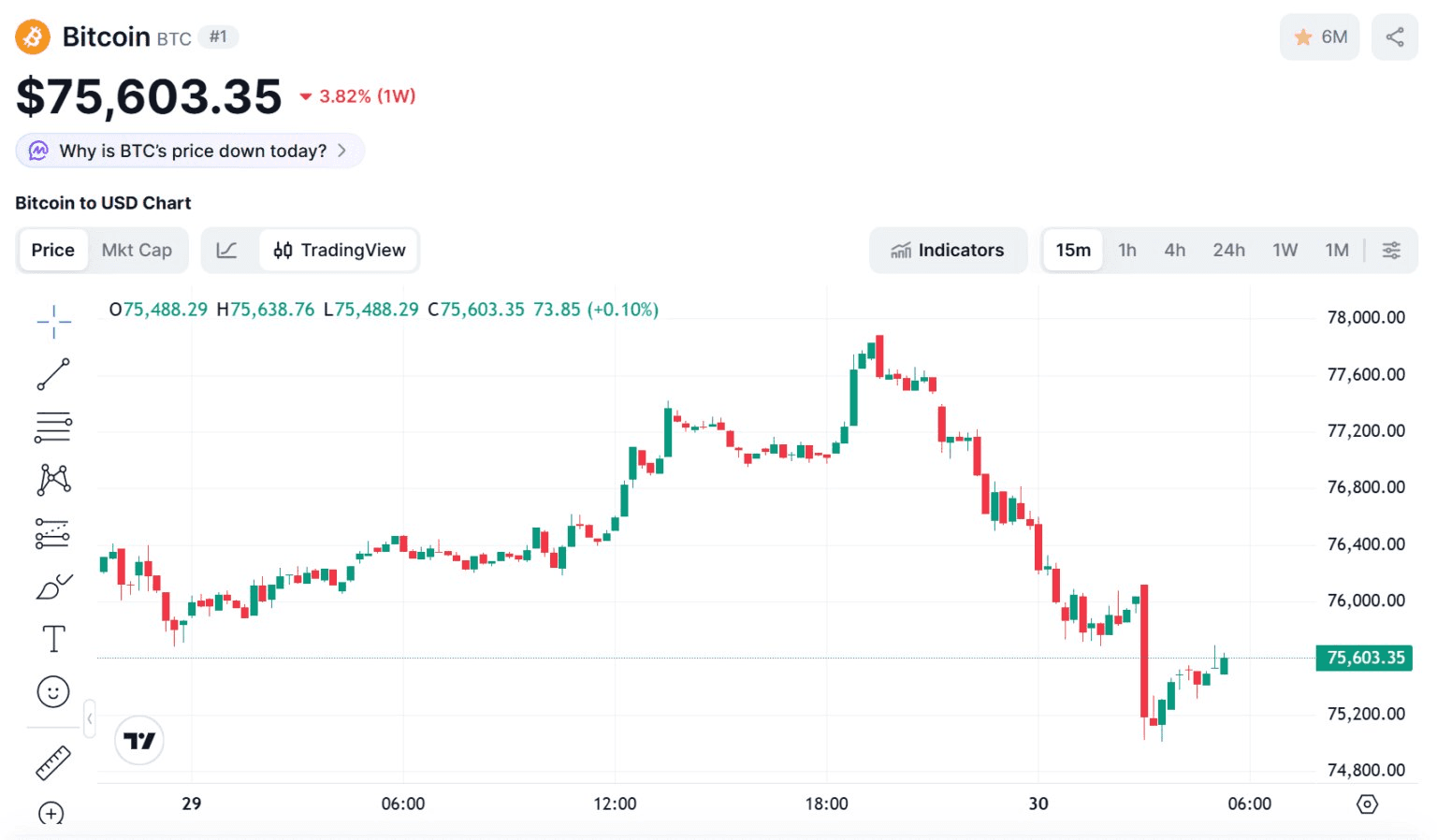Open the Indicators button
The image size is (1437, 840).
click(948, 251)
